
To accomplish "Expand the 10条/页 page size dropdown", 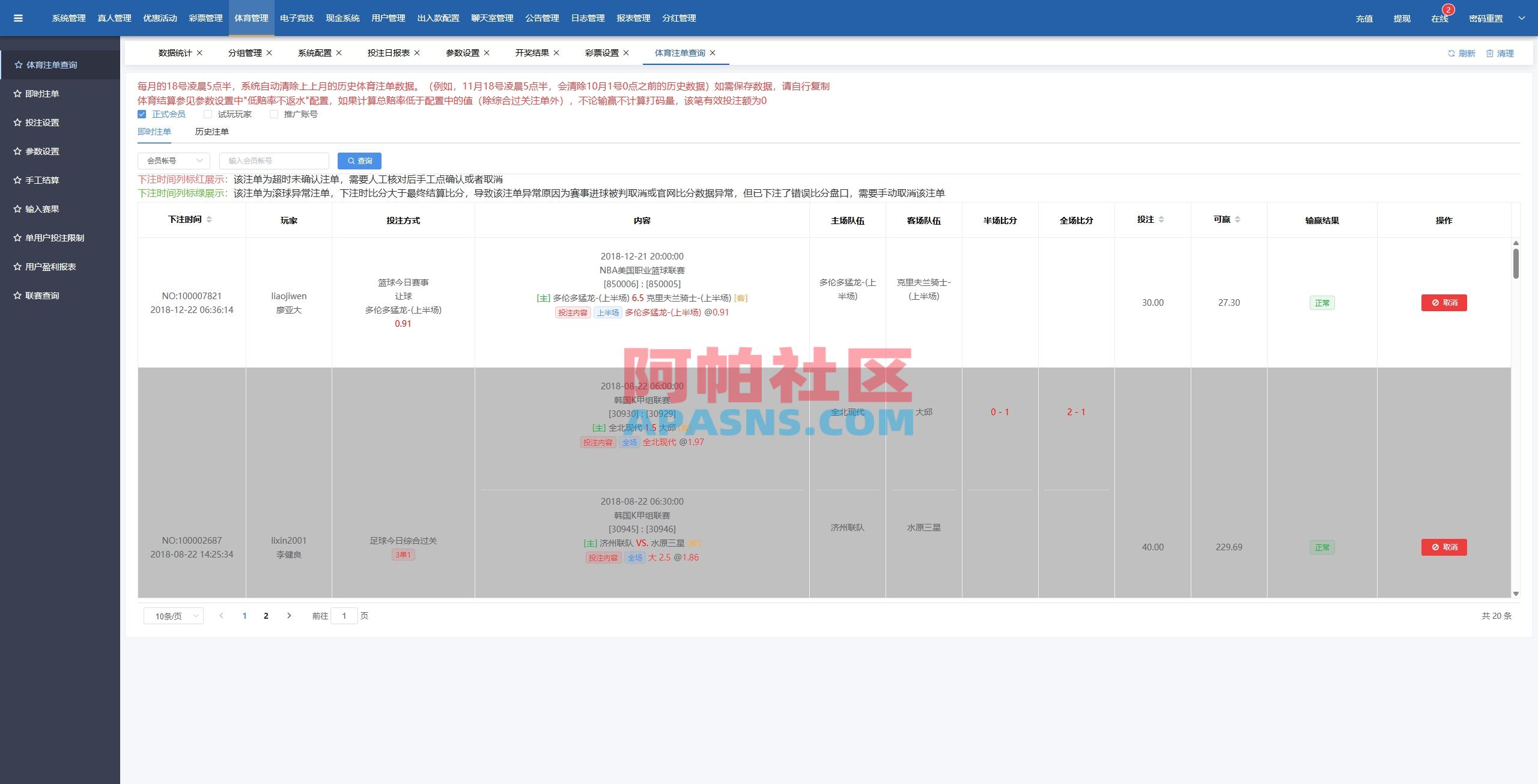I will [x=174, y=616].
